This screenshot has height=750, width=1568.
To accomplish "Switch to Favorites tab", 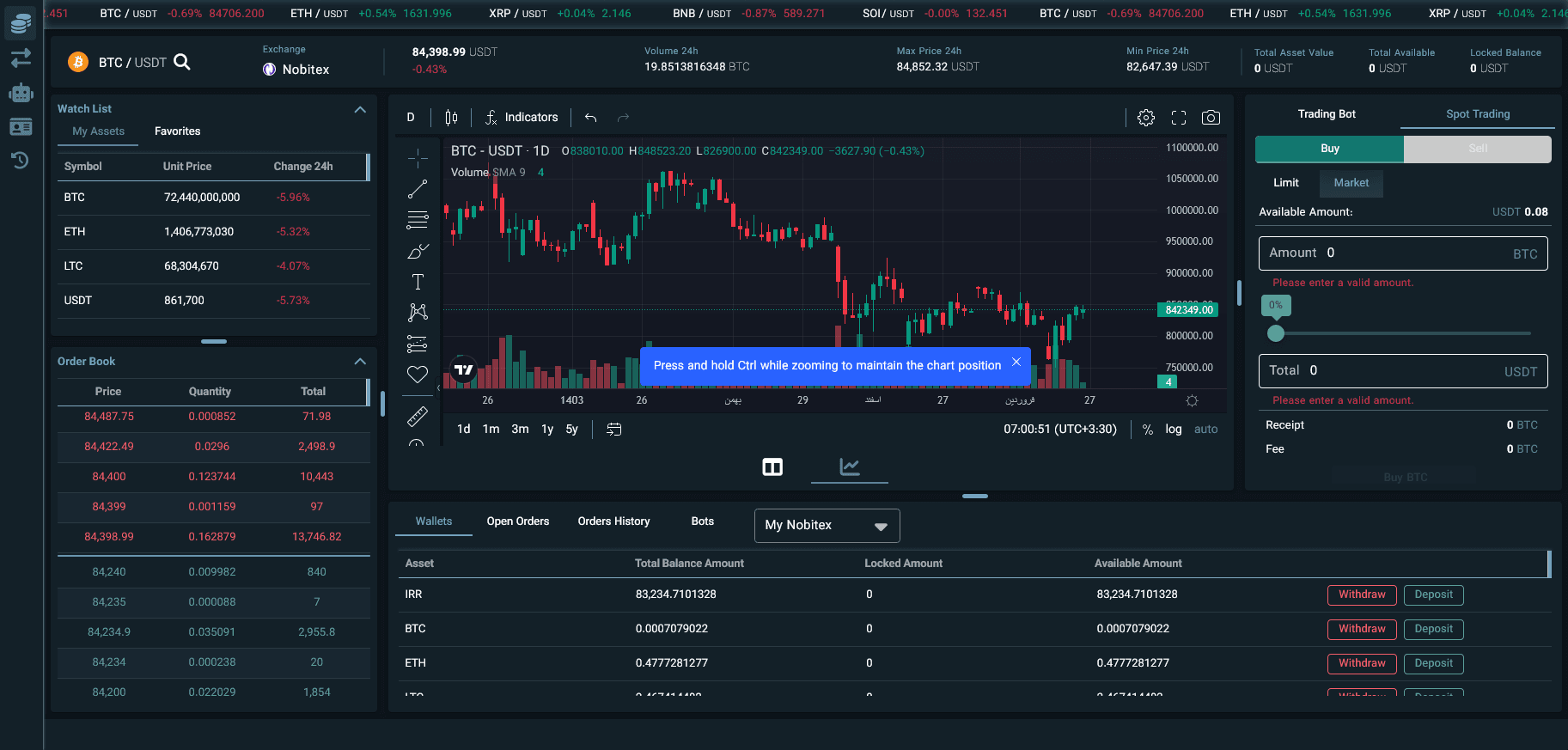I will click(x=177, y=131).
